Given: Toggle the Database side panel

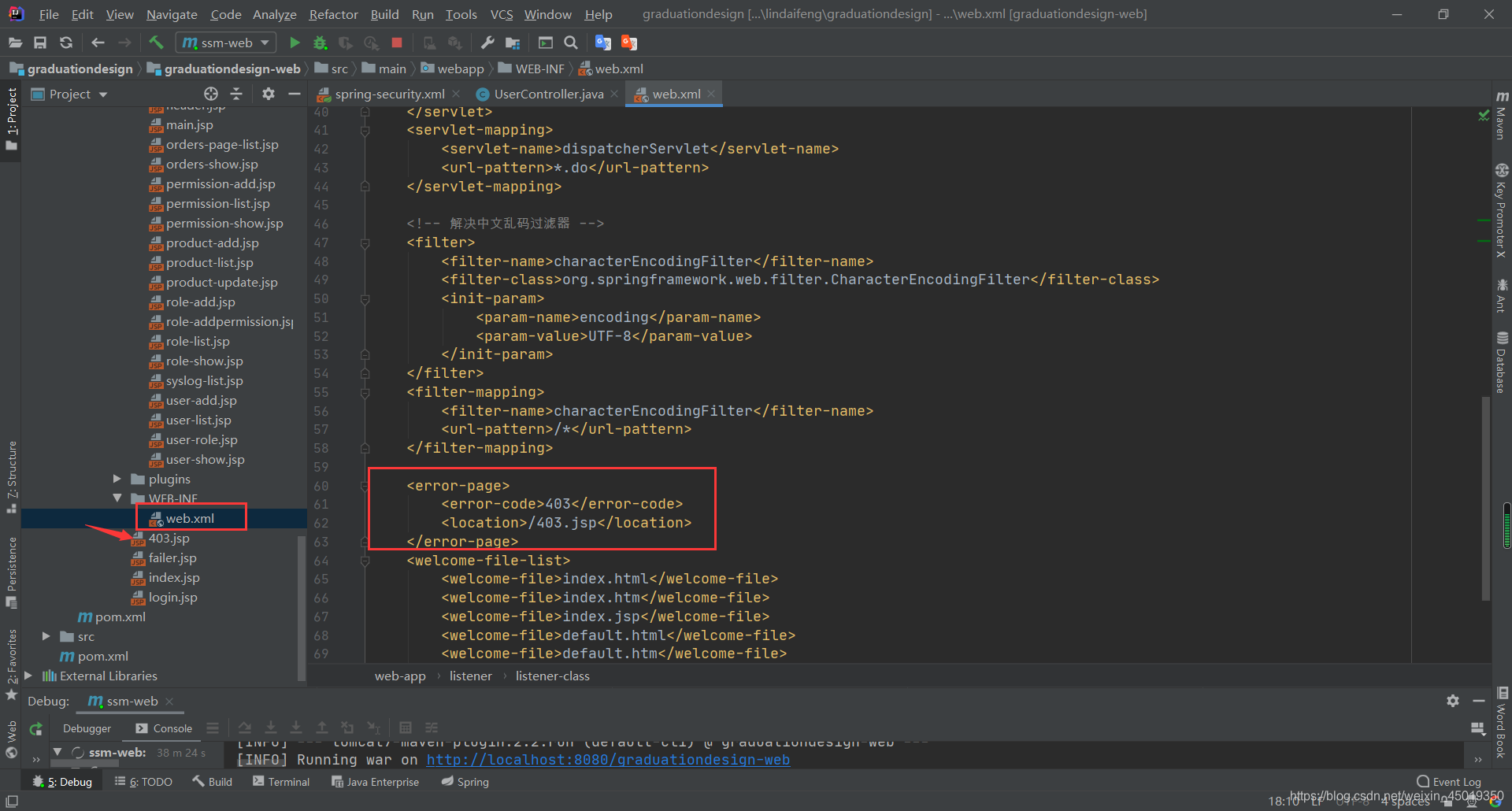Looking at the screenshot, I should 1502,362.
